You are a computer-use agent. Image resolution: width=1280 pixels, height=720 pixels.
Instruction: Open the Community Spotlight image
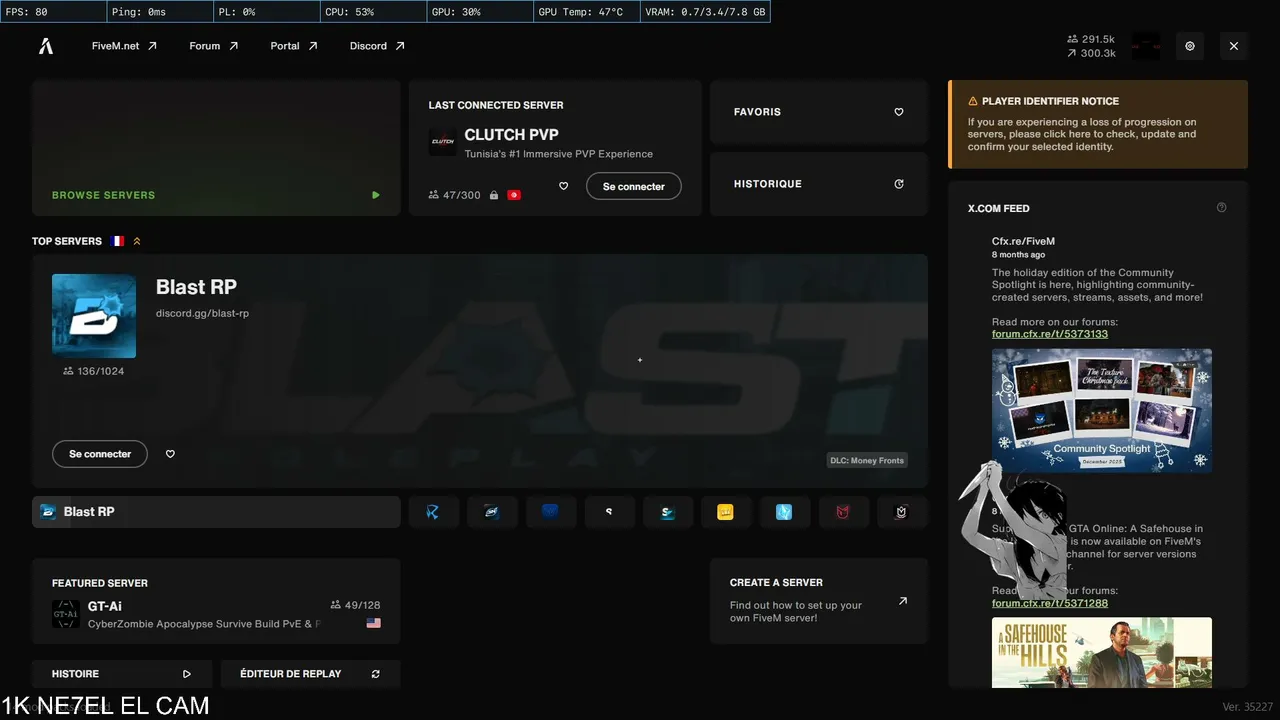(1102, 410)
